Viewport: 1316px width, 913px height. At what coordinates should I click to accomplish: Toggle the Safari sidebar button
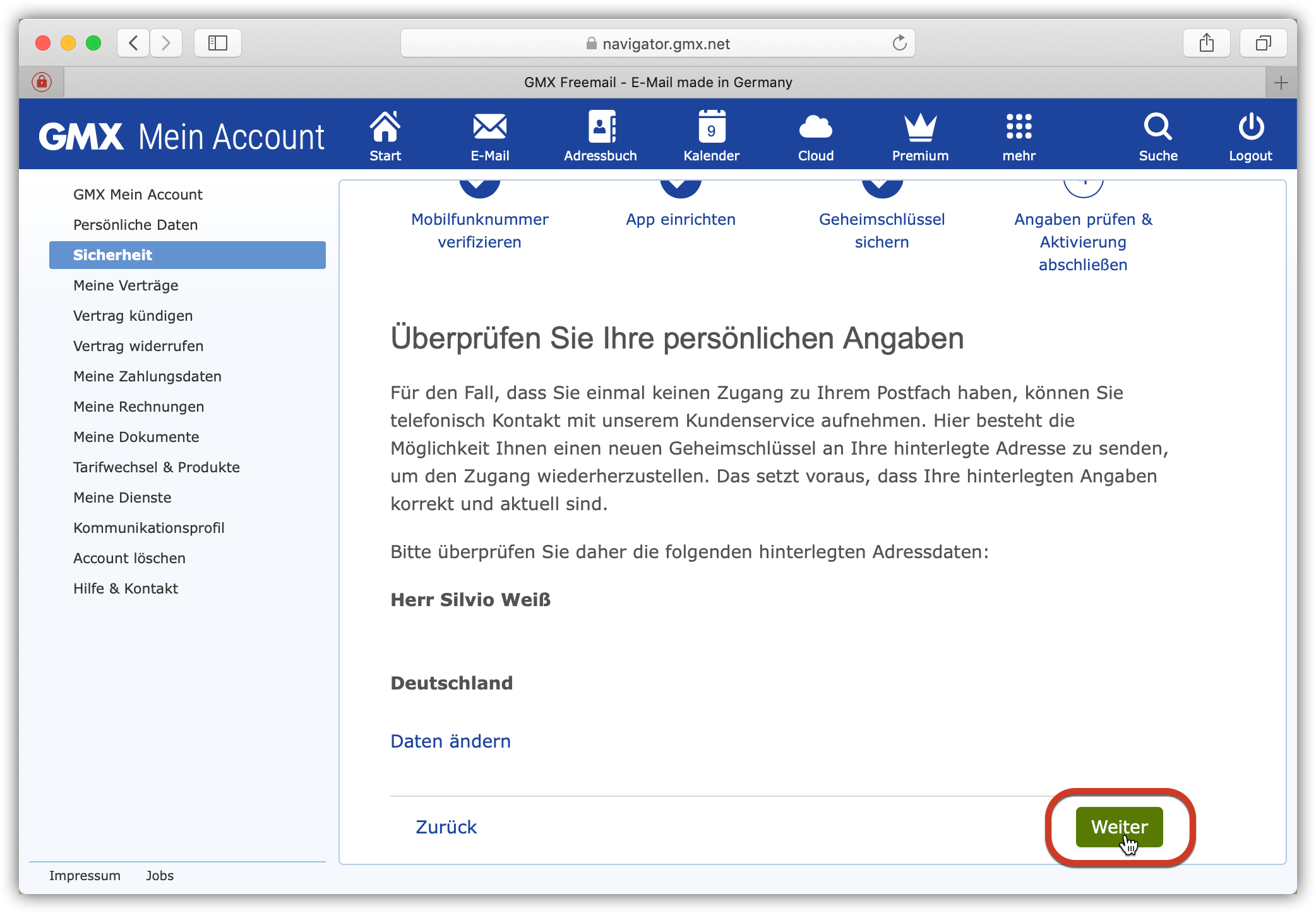pyautogui.click(x=218, y=43)
